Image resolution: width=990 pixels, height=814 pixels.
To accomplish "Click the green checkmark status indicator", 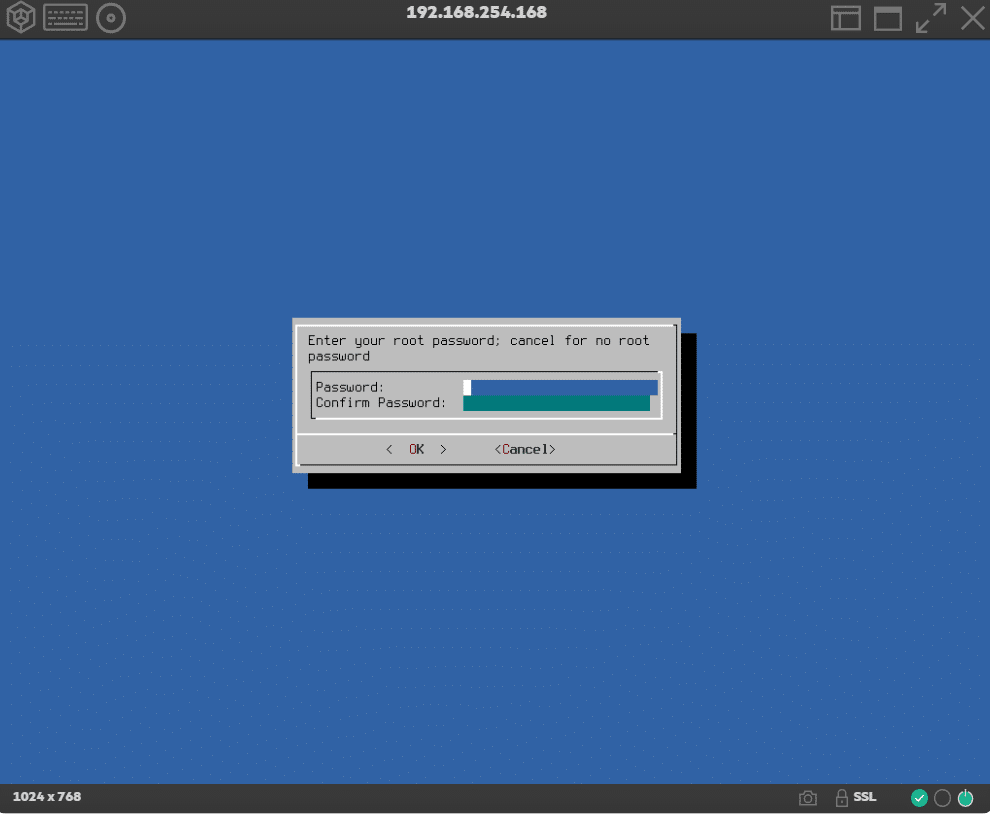I will (919, 798).
